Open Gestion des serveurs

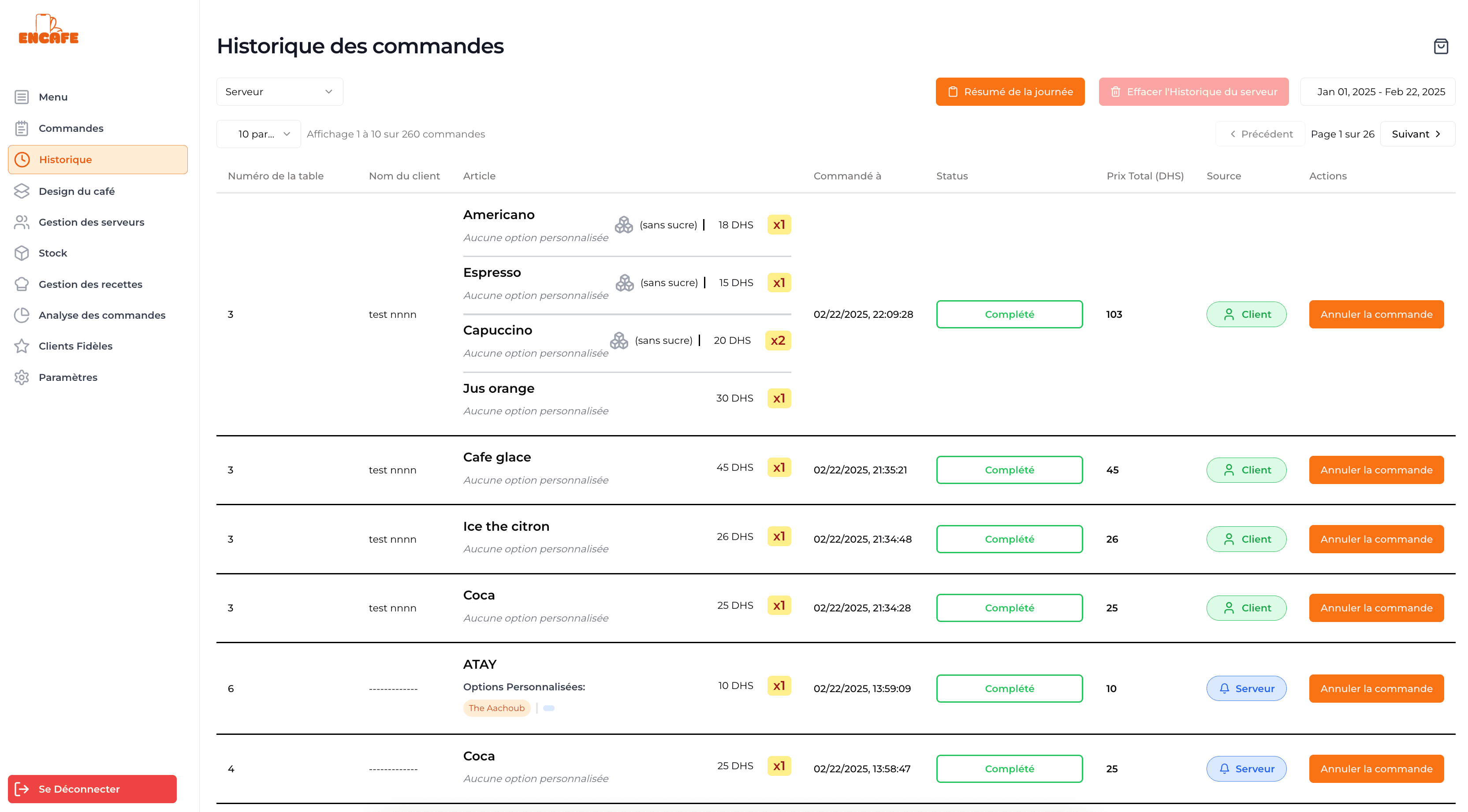tap(92, 222)
